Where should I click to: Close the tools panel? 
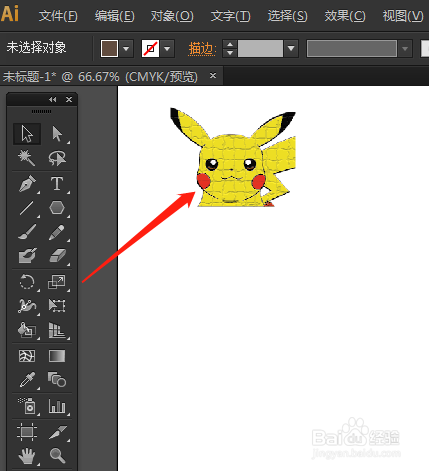click(x=69, y=99)
